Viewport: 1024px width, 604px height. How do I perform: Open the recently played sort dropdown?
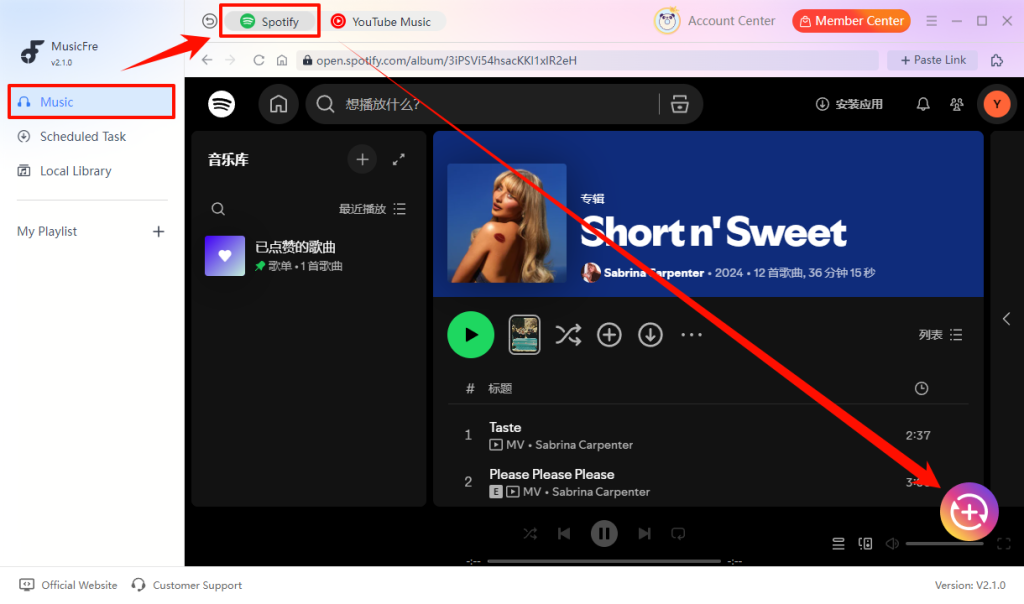pyautogui.click(x=372, y=209)
